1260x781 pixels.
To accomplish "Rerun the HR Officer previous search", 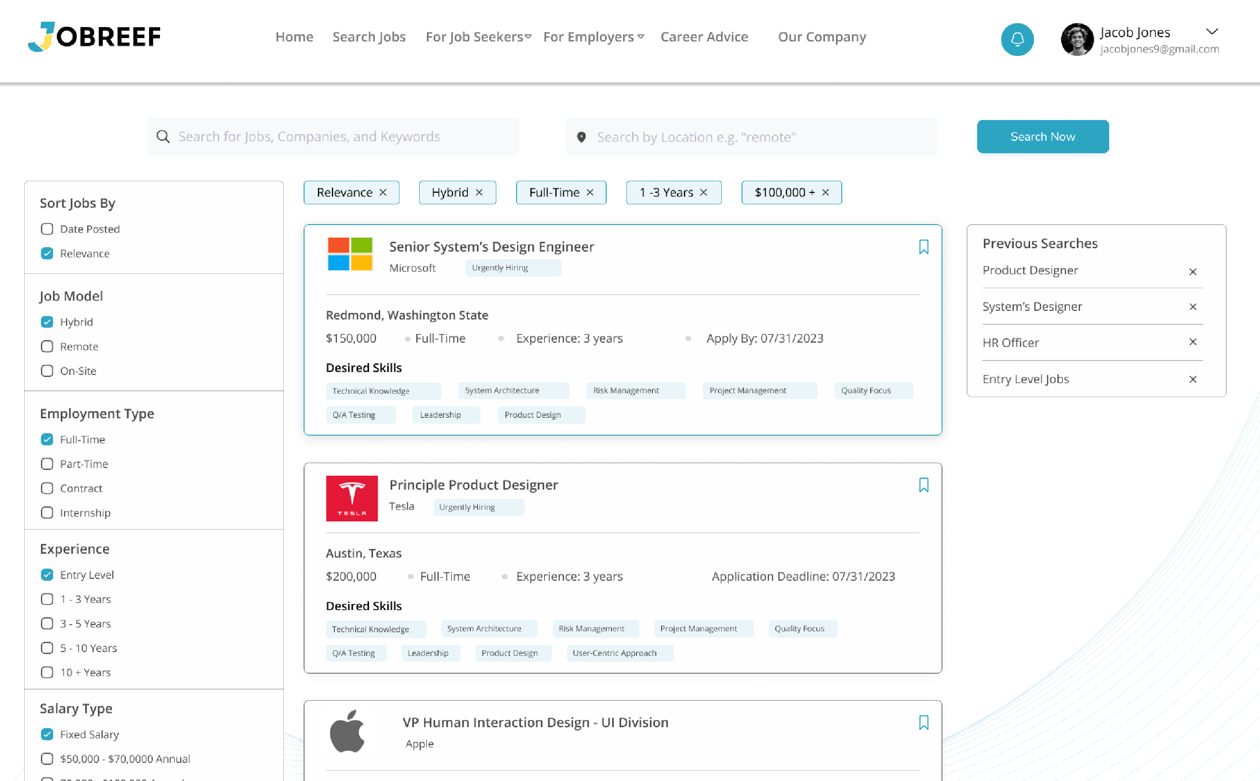I will 1011,343.
